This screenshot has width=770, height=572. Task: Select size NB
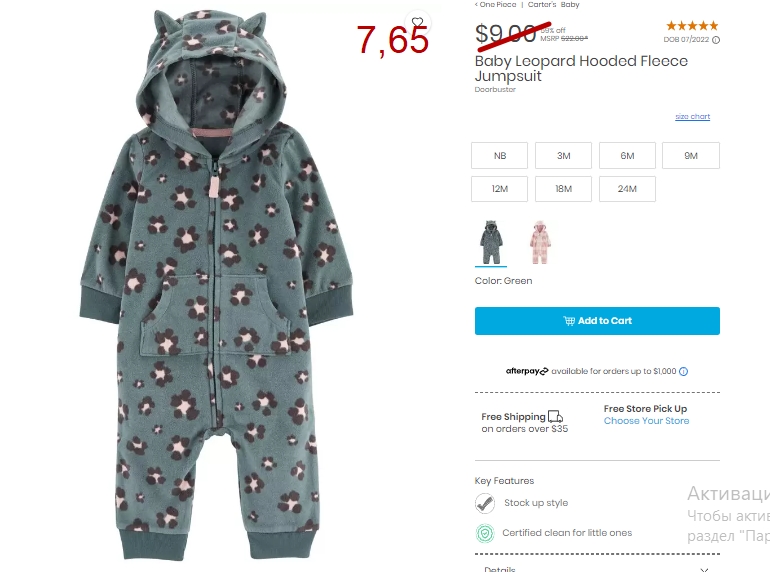499,156
